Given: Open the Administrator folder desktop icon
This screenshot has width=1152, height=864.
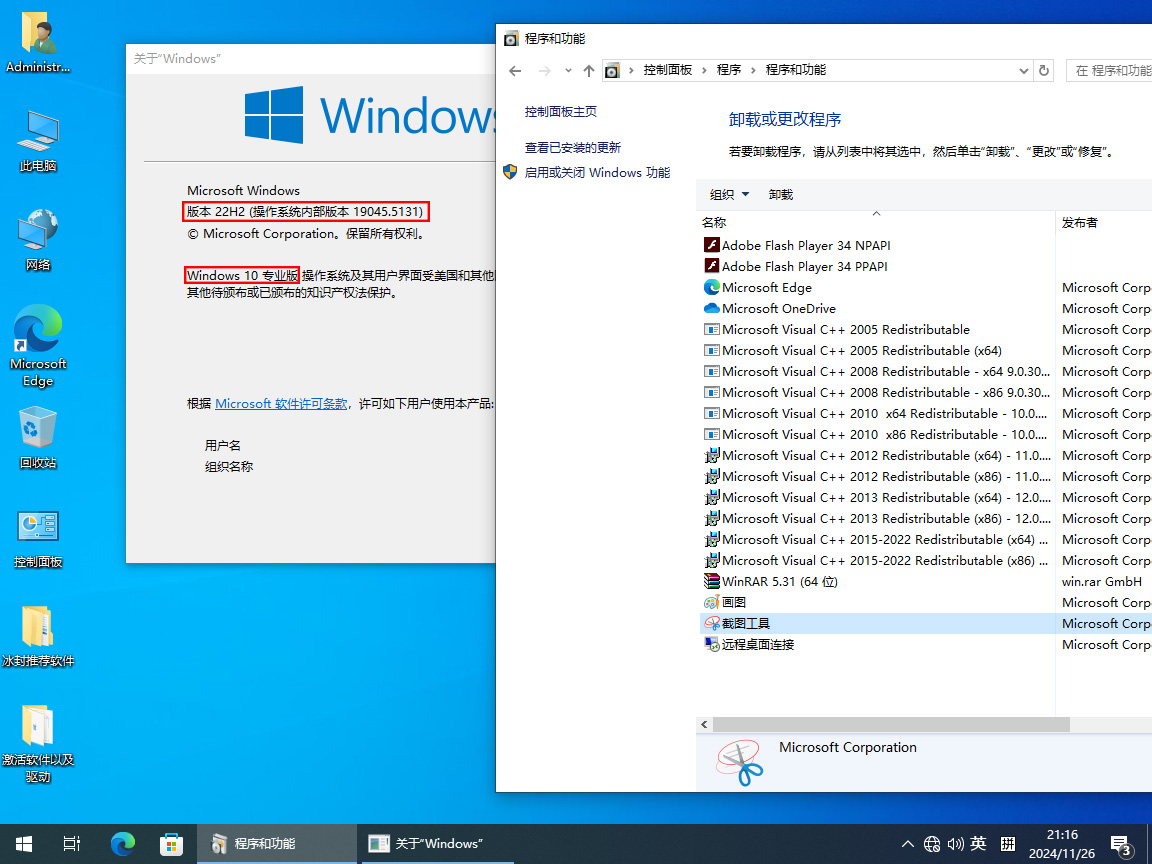Looking at the screenshot, I should tap(38, 43).
